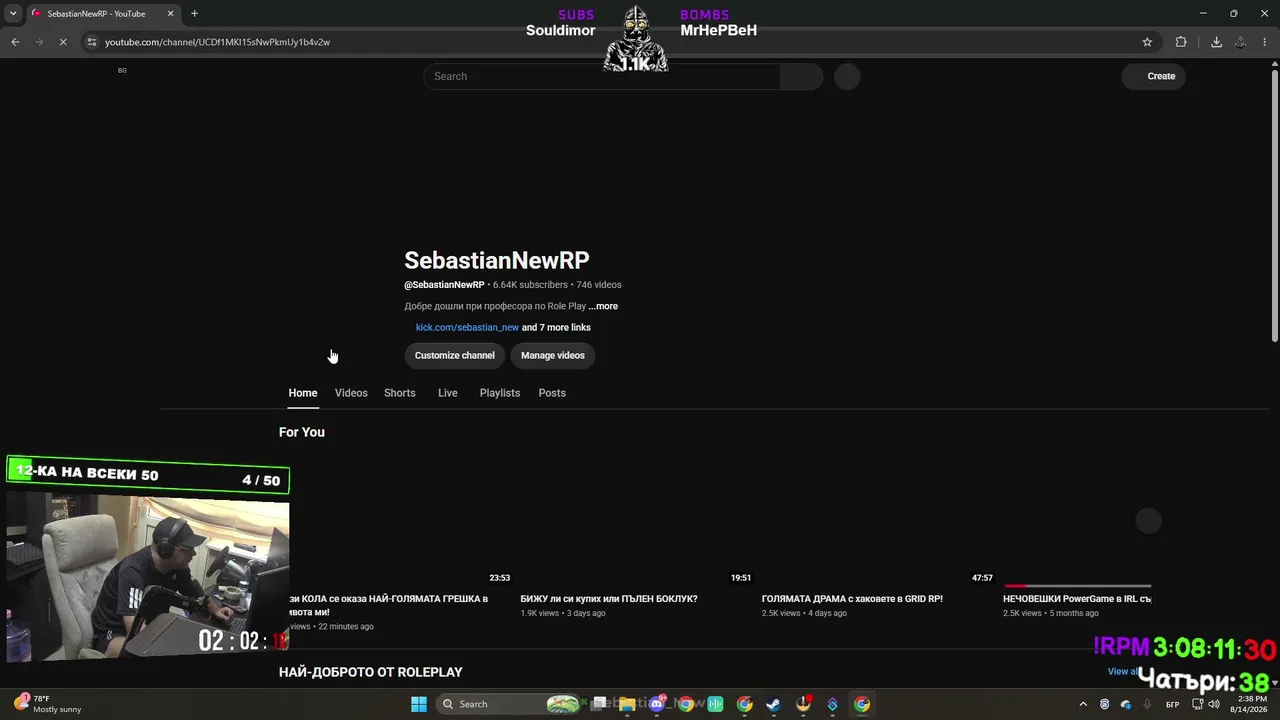Click the БГР keyboard language indicator
Image resolution: width=1280 pixels, height=720 pixels.
coord(1172,704)
